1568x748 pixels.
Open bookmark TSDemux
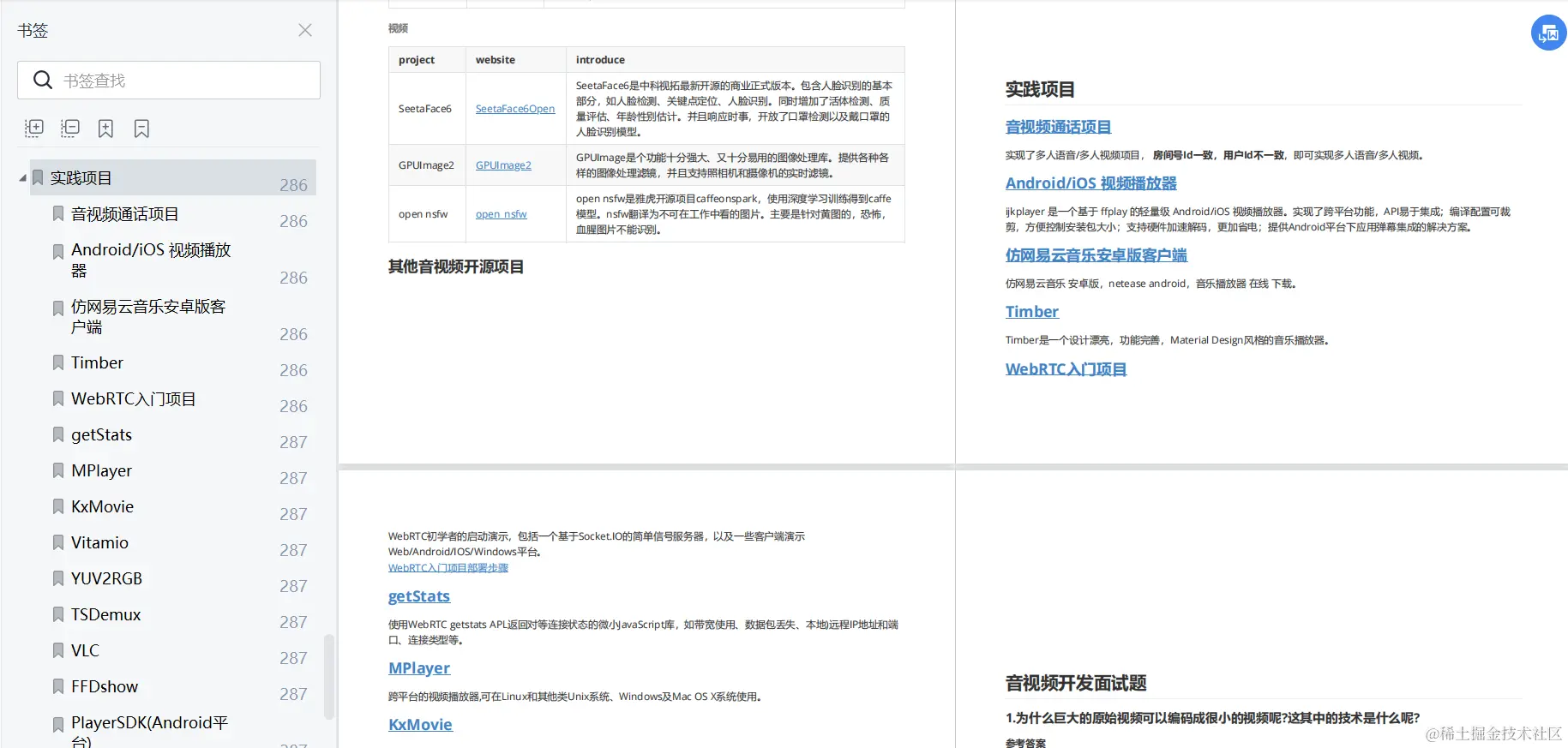tap(105, 614)
